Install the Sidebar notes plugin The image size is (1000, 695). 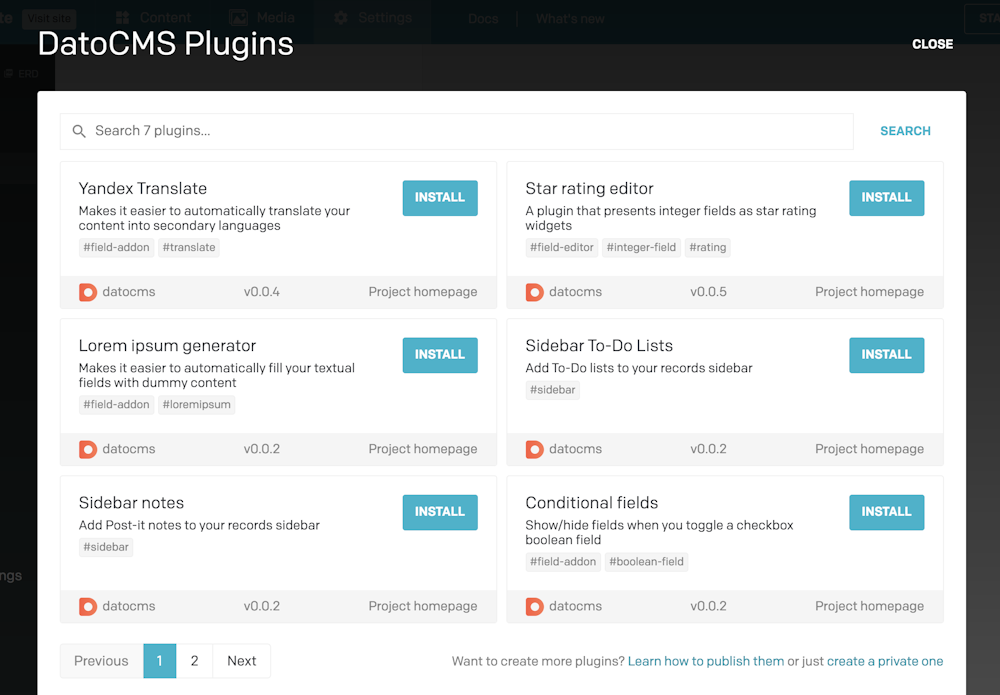[440, 512]
